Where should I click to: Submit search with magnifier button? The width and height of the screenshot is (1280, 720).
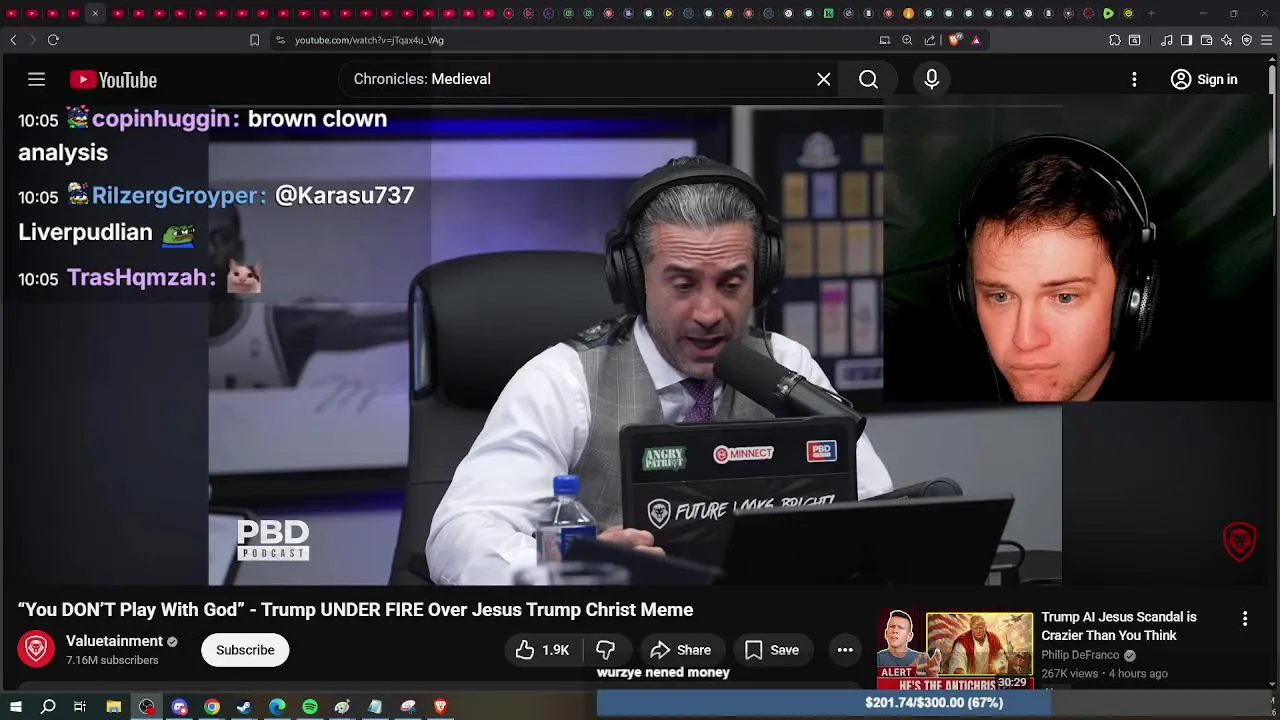pos(868,79)
